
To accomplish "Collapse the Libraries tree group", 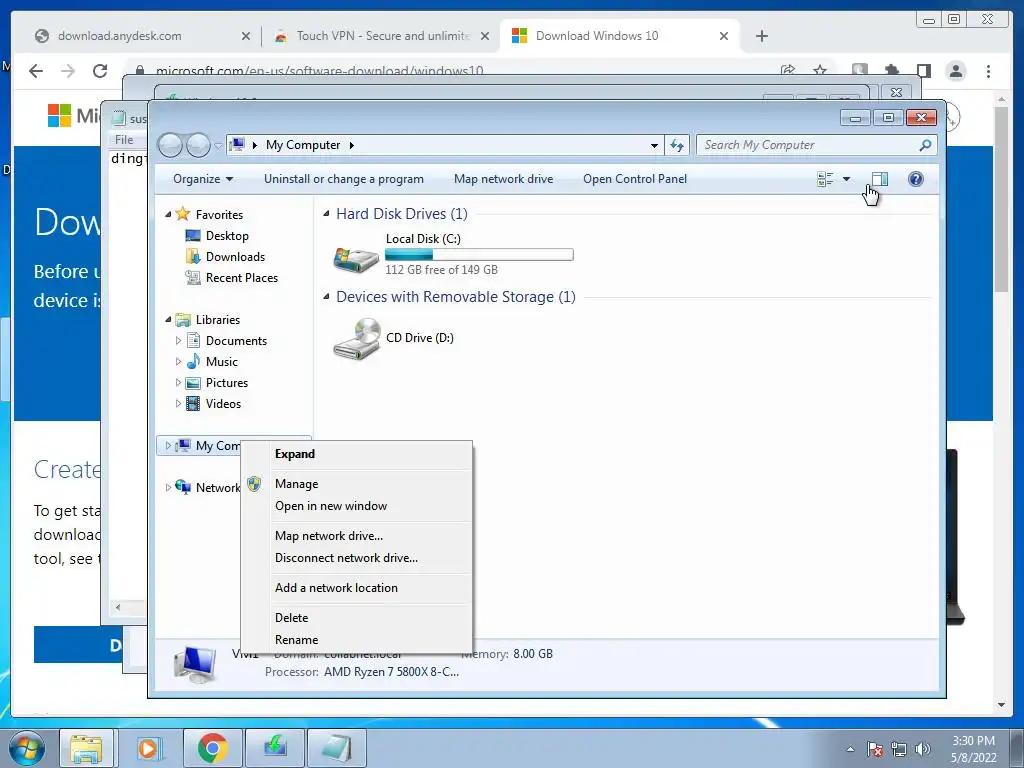I will [x=168, y=319].
